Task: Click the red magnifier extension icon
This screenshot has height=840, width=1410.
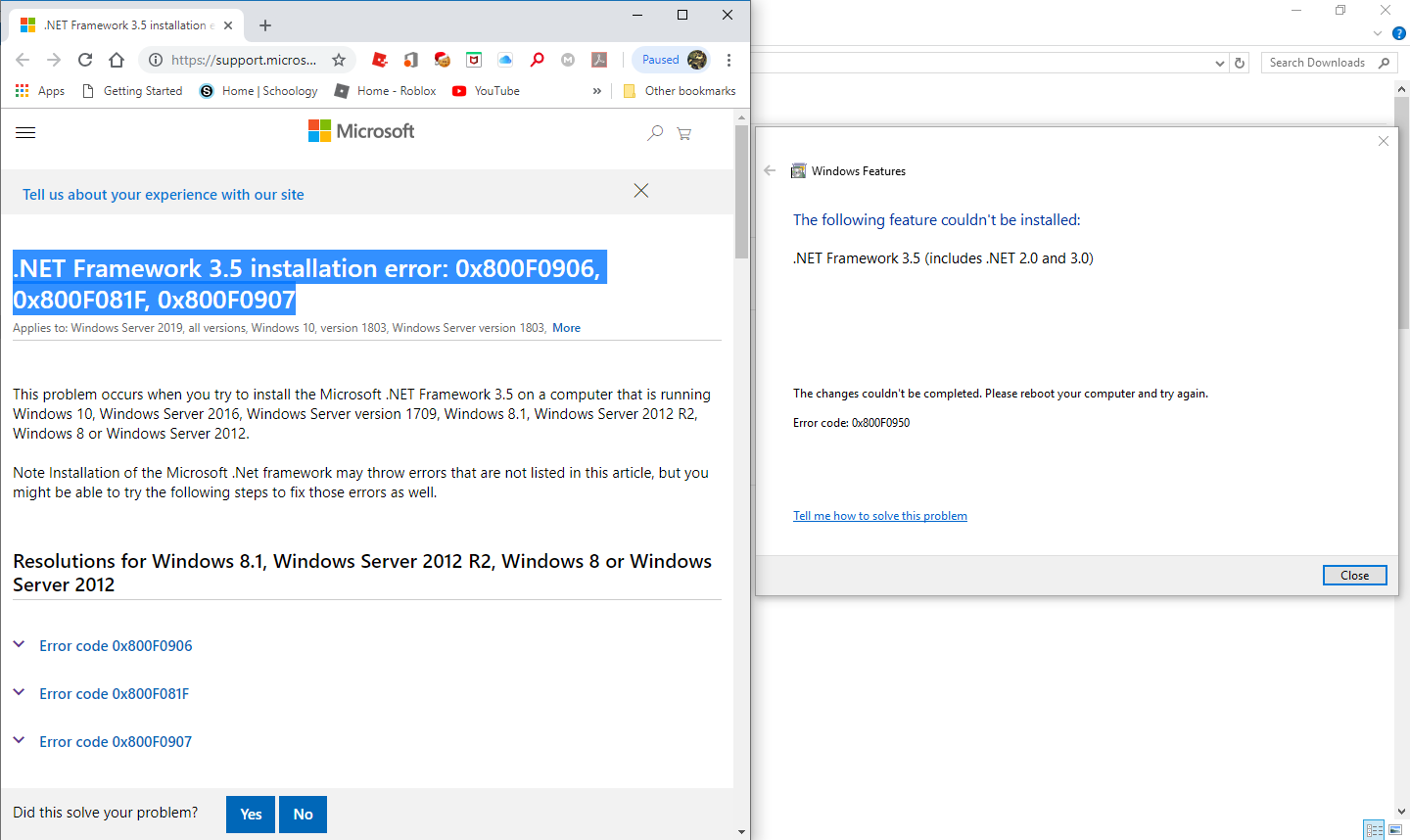Action: (537, 60)
